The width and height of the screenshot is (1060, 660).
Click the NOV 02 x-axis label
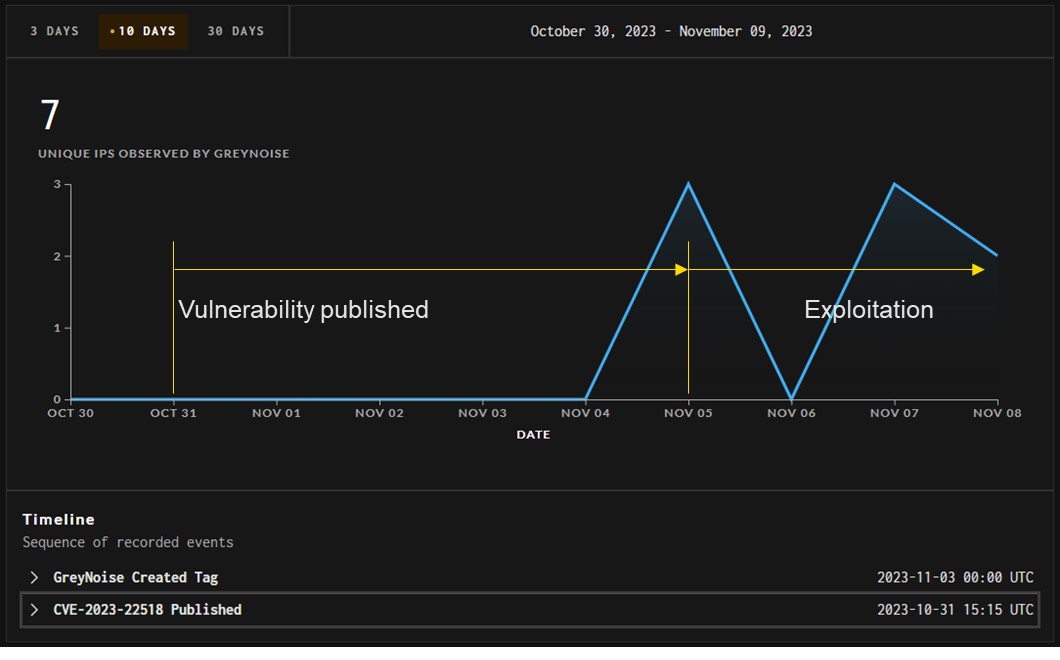[x=379, y=413]
